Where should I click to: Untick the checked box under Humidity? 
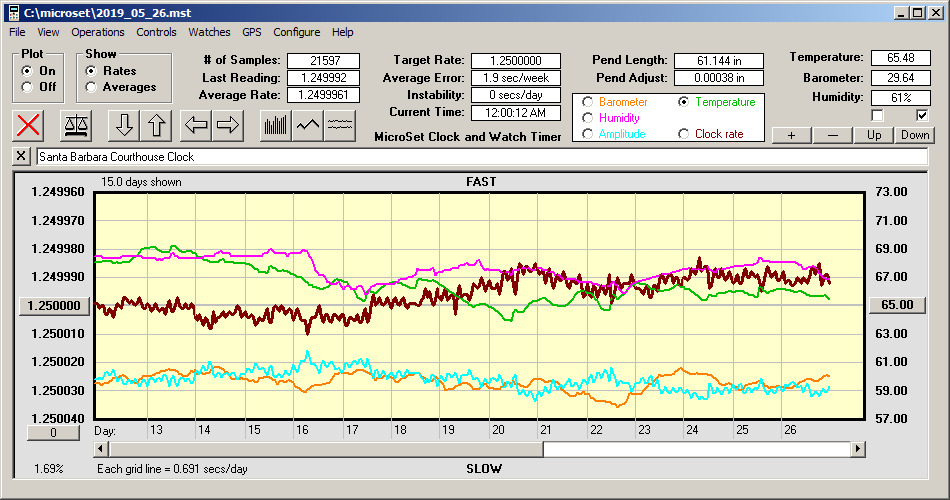pyautogui.click(x=922, y=115)
